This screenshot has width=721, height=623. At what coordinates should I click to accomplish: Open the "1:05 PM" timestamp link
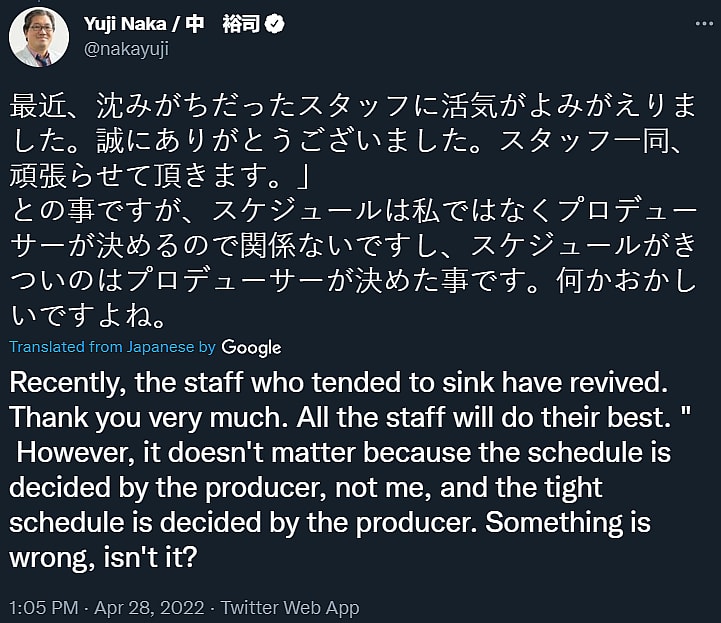click(41, 607)
